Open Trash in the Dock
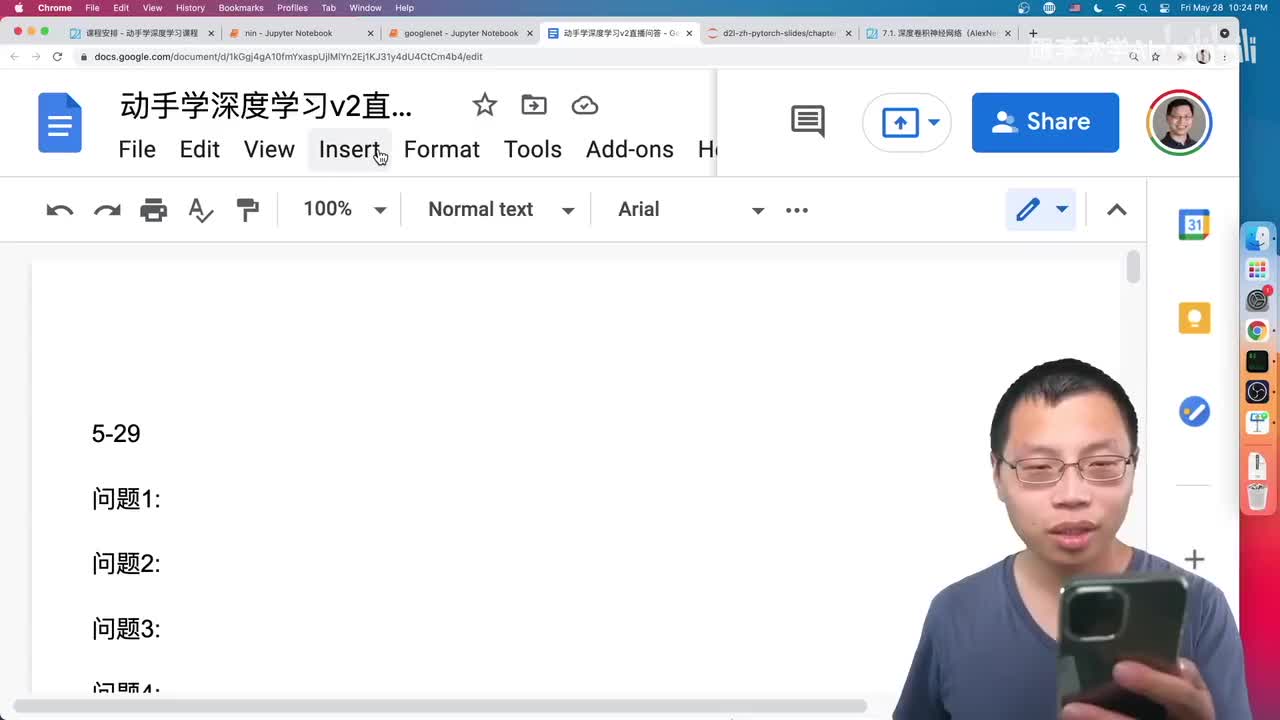Image resolution: width=1280 pixels, height=720 pixels. pyautogui.click(x=1258, y=495)
